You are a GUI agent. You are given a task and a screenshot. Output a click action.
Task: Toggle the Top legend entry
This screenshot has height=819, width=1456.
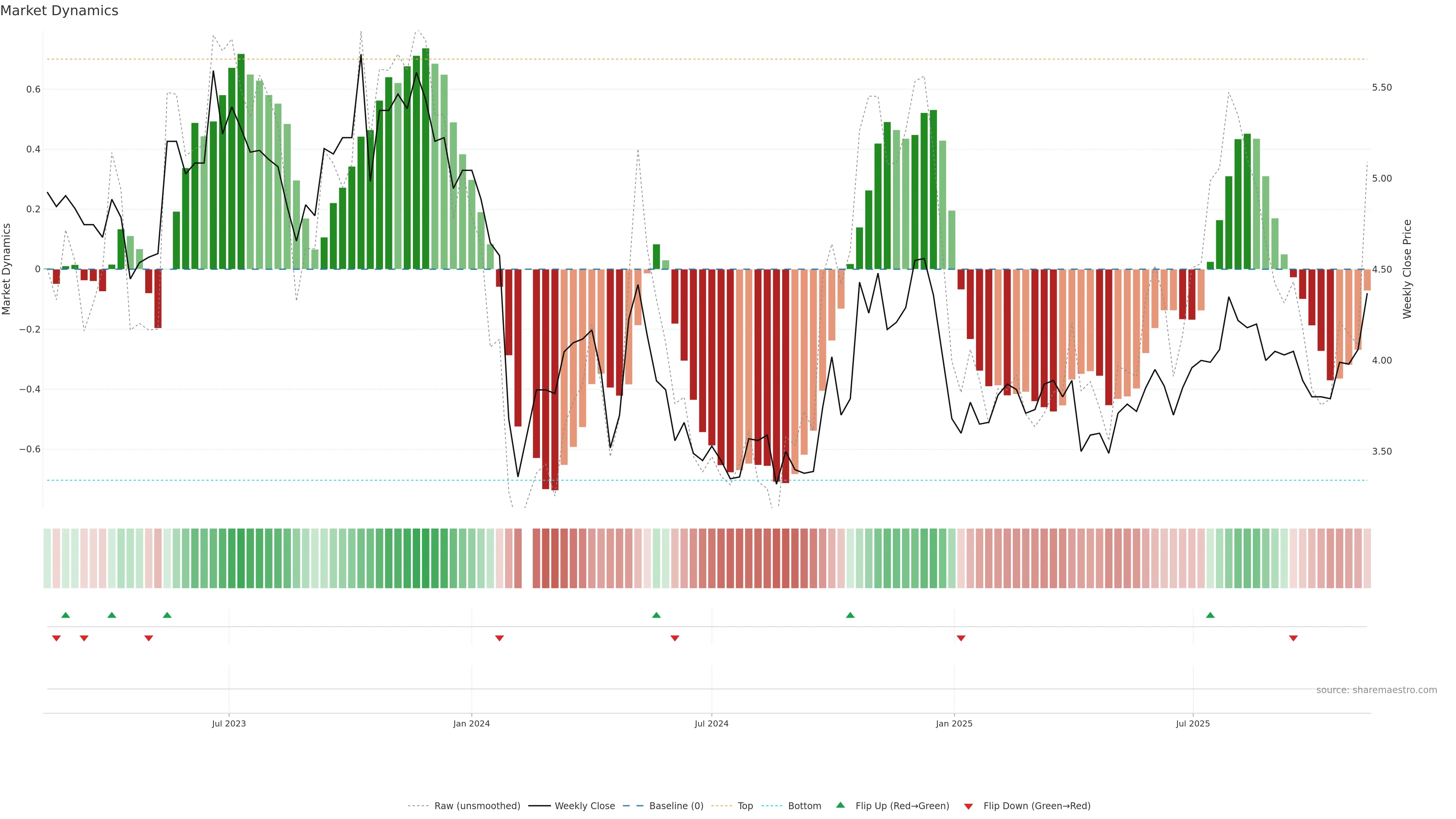[745, 806]
